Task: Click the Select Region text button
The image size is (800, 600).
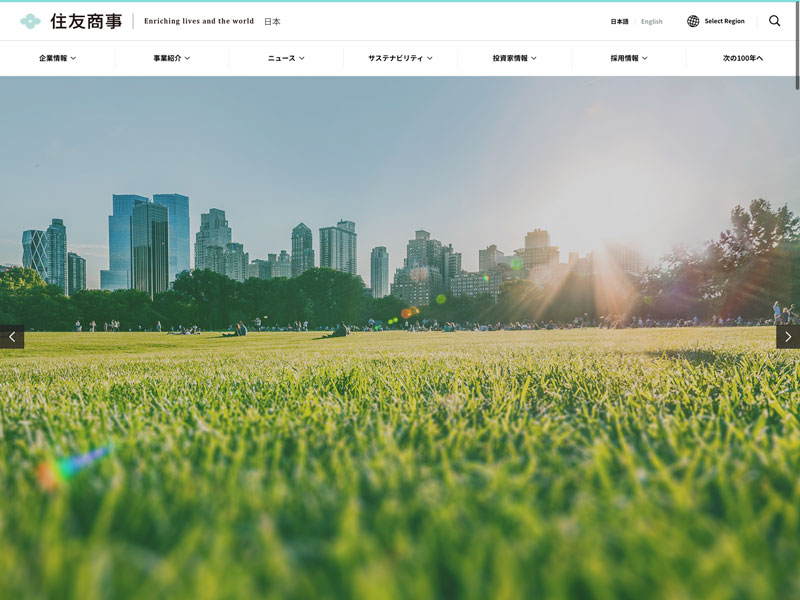Action: (x=724, y=21)
